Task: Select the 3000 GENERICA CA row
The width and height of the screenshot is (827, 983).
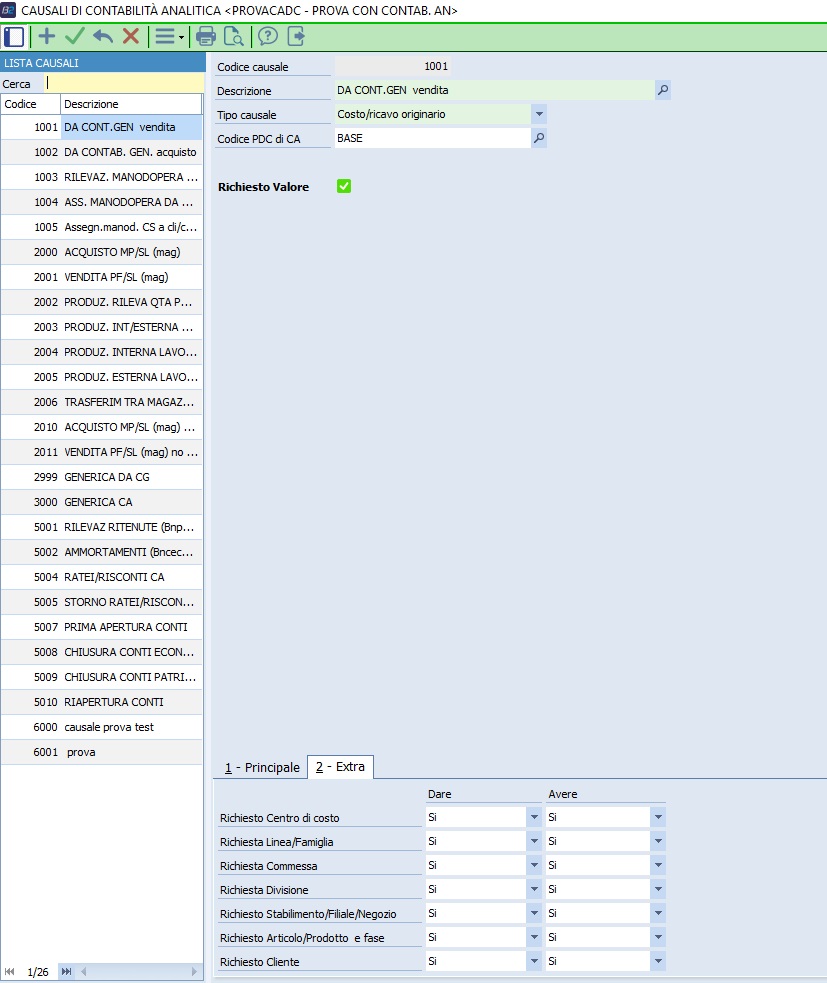Action: tap(100, 502)
